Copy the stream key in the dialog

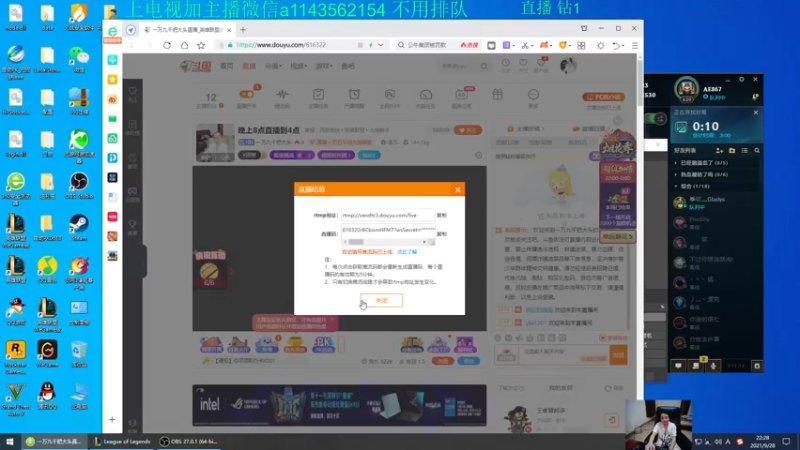pos(442,234)
